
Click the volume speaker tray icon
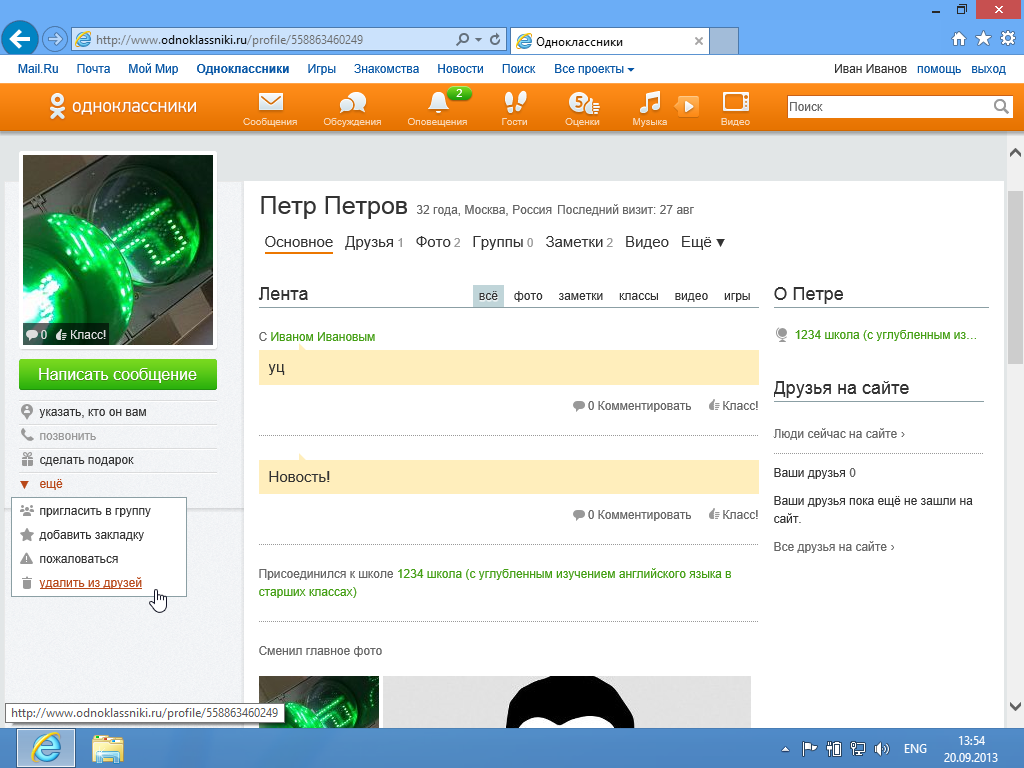882,749
